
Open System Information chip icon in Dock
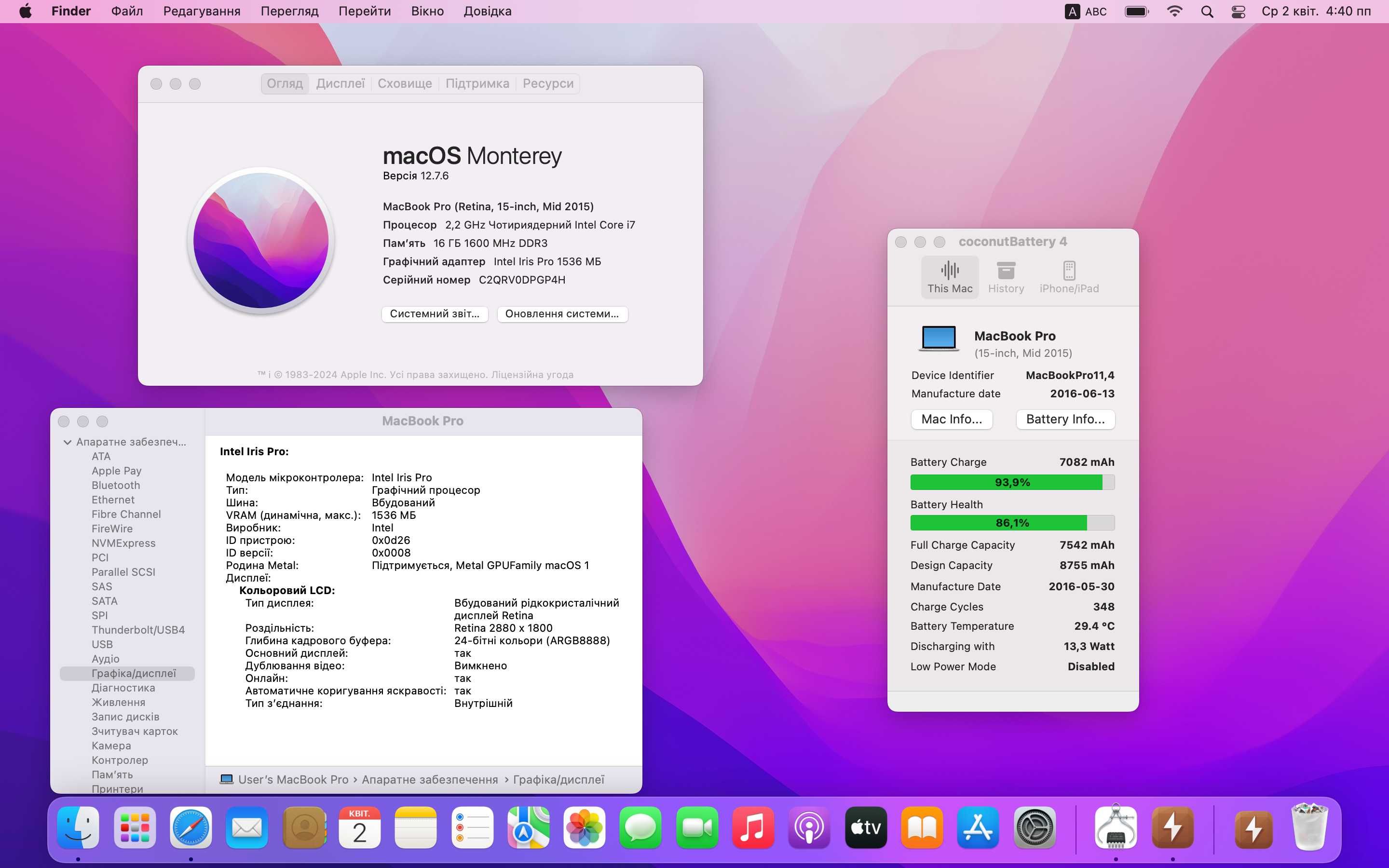1115,827
